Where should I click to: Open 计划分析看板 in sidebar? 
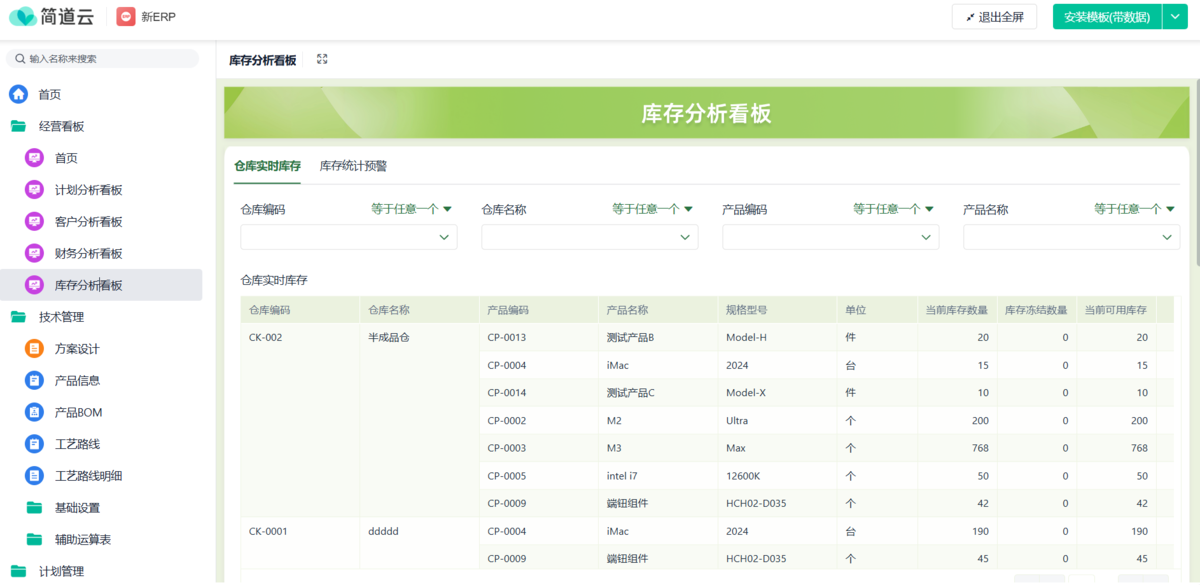(x=88, y=190)
